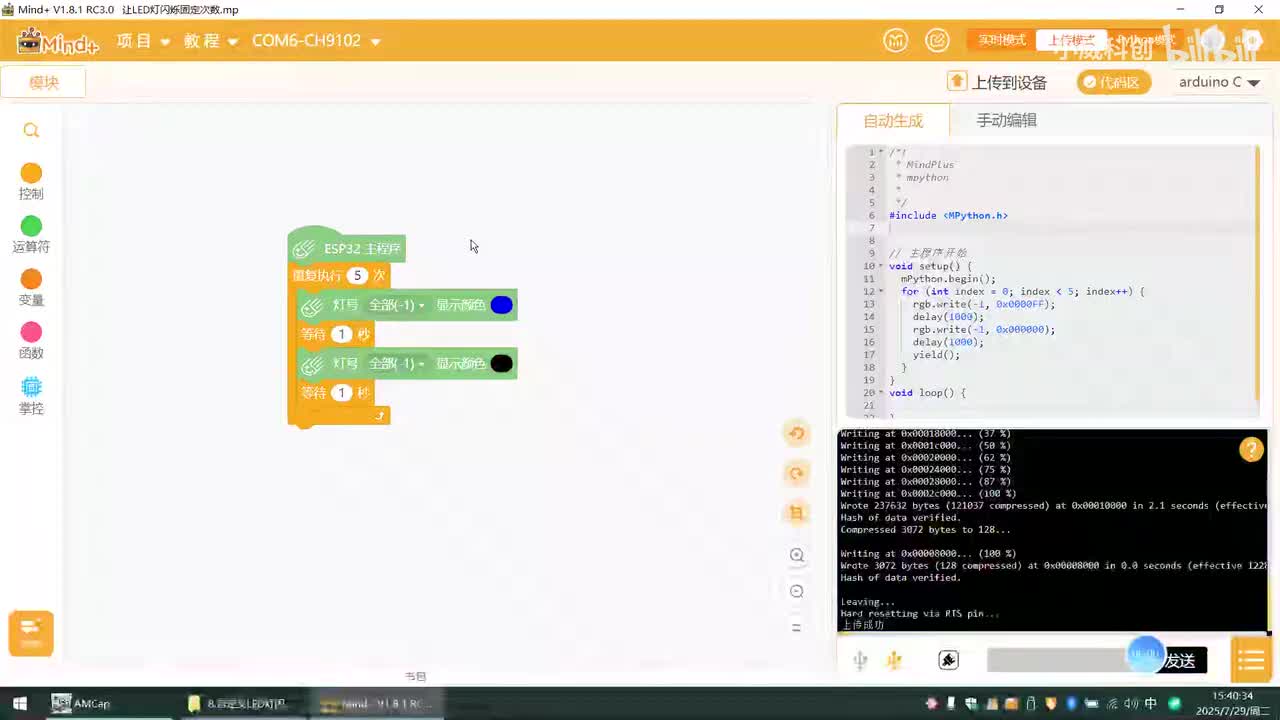Open the extensions button at sidebar bottom

(31, 633)
